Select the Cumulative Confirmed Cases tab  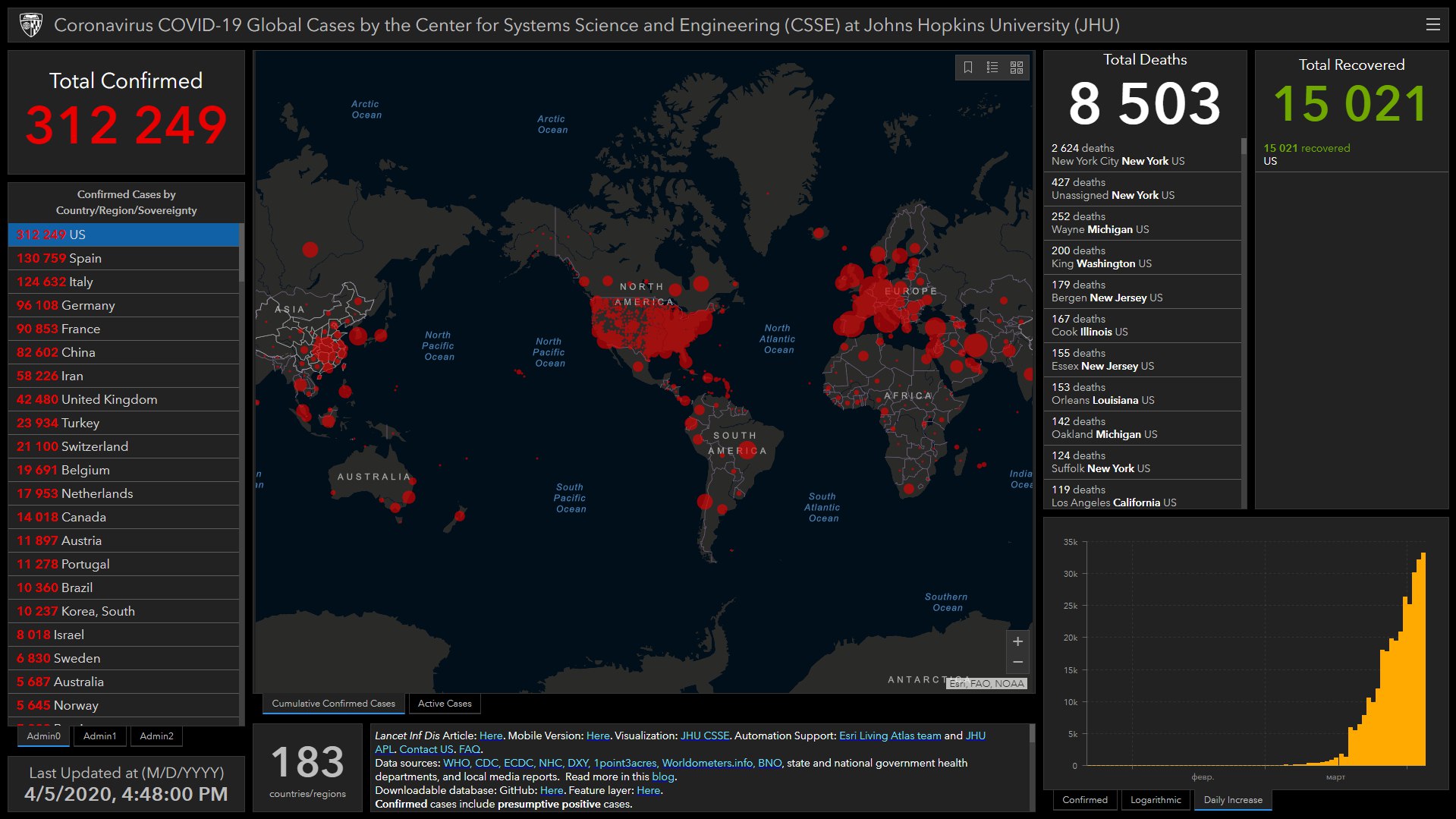click(x=334, y=704)
